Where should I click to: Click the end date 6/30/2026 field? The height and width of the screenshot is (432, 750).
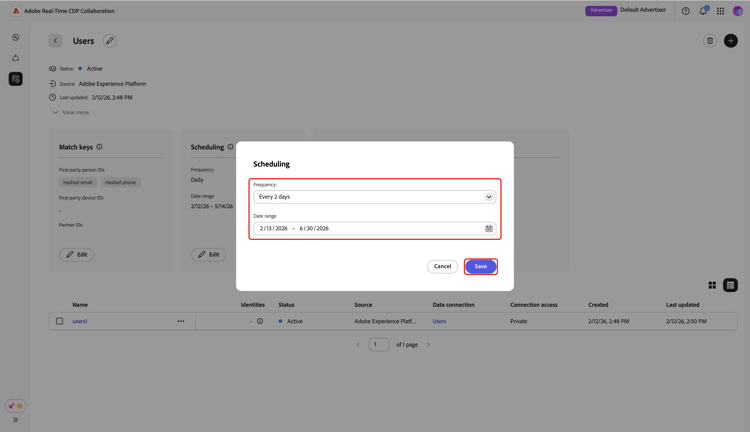(x=314, y=228)
